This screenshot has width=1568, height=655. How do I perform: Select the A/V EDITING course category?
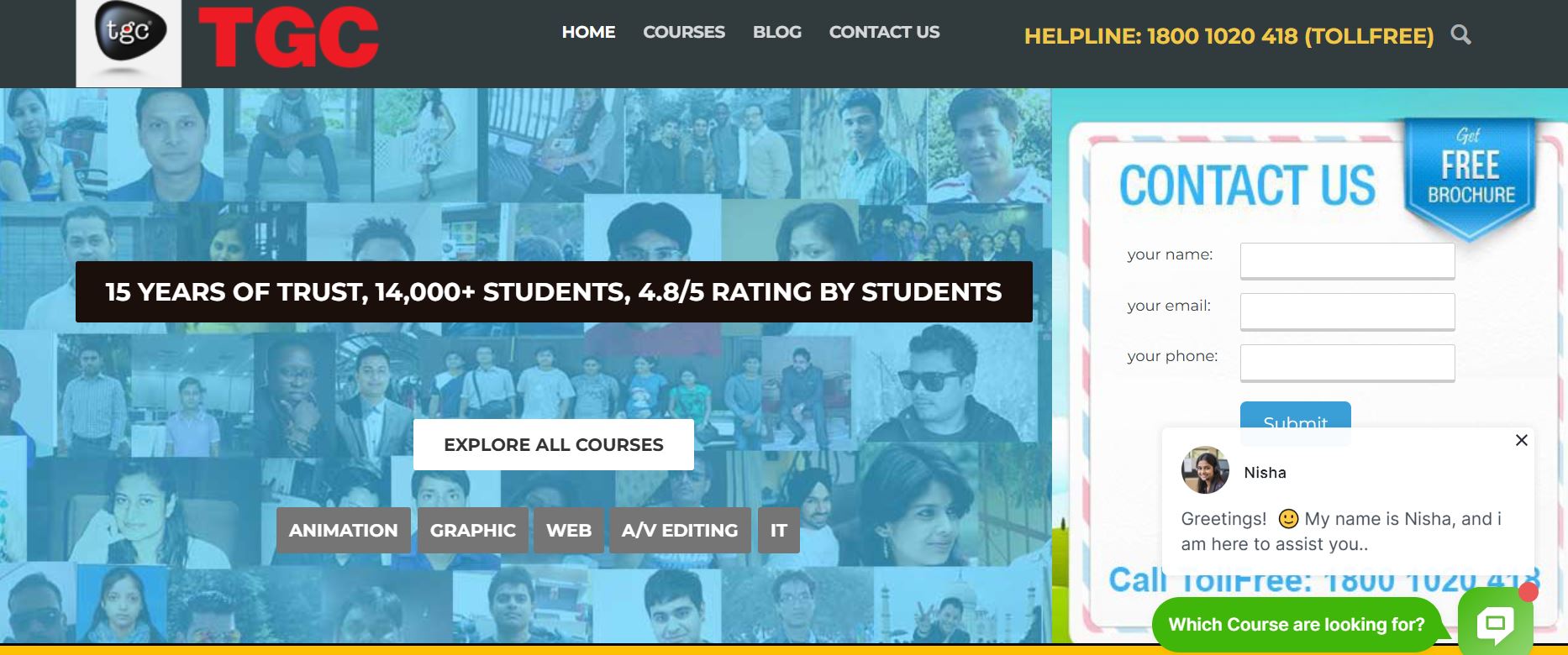(680, 530)
